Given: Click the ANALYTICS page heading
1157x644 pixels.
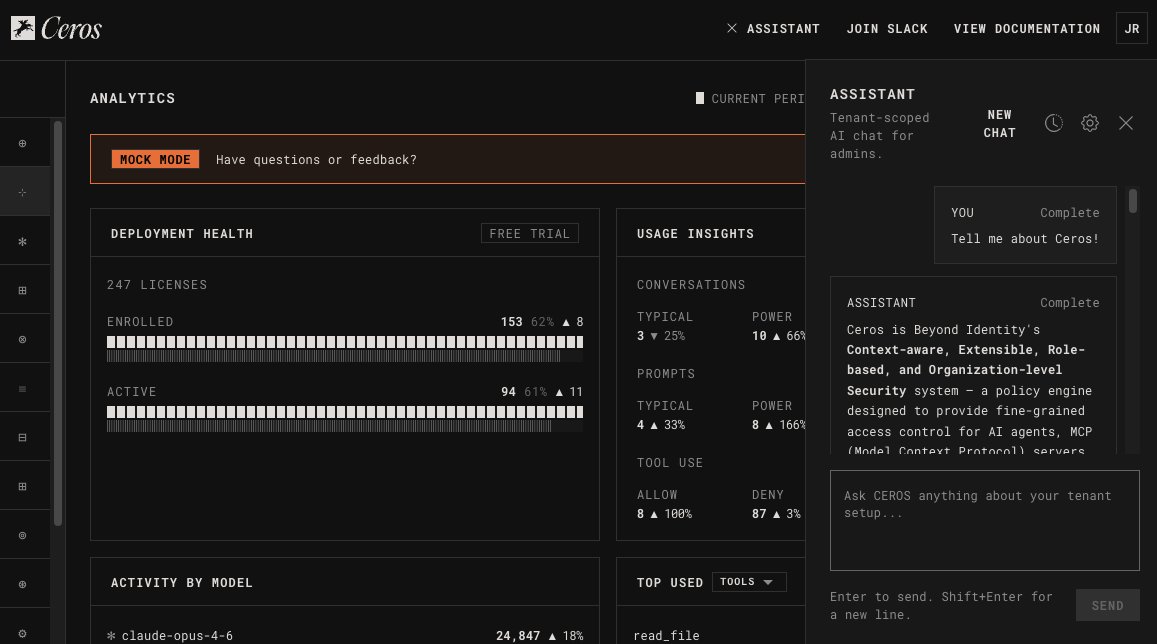Looking at the screenshot, I should pyautogui.click(x=133, y=98).
